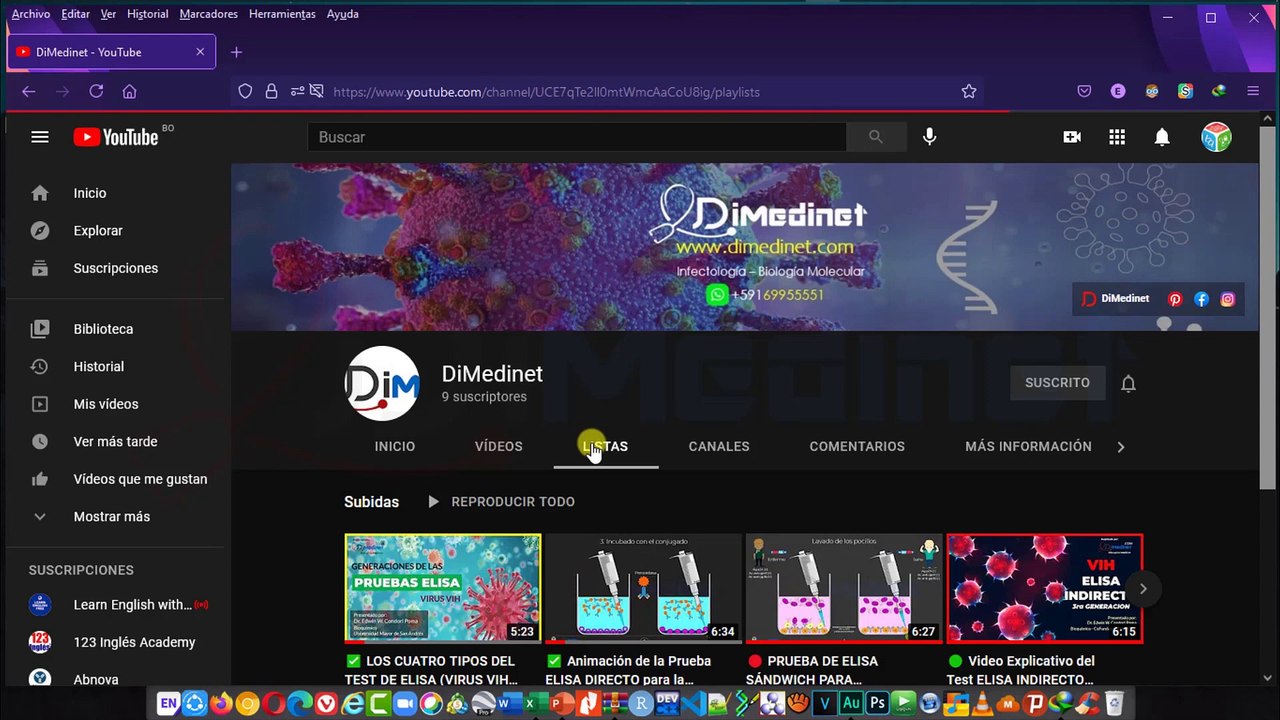This screenshot has width=1280, height=720.
Task: Open Suscripciones in the left sidebar
Action: [x=117, y=268]
